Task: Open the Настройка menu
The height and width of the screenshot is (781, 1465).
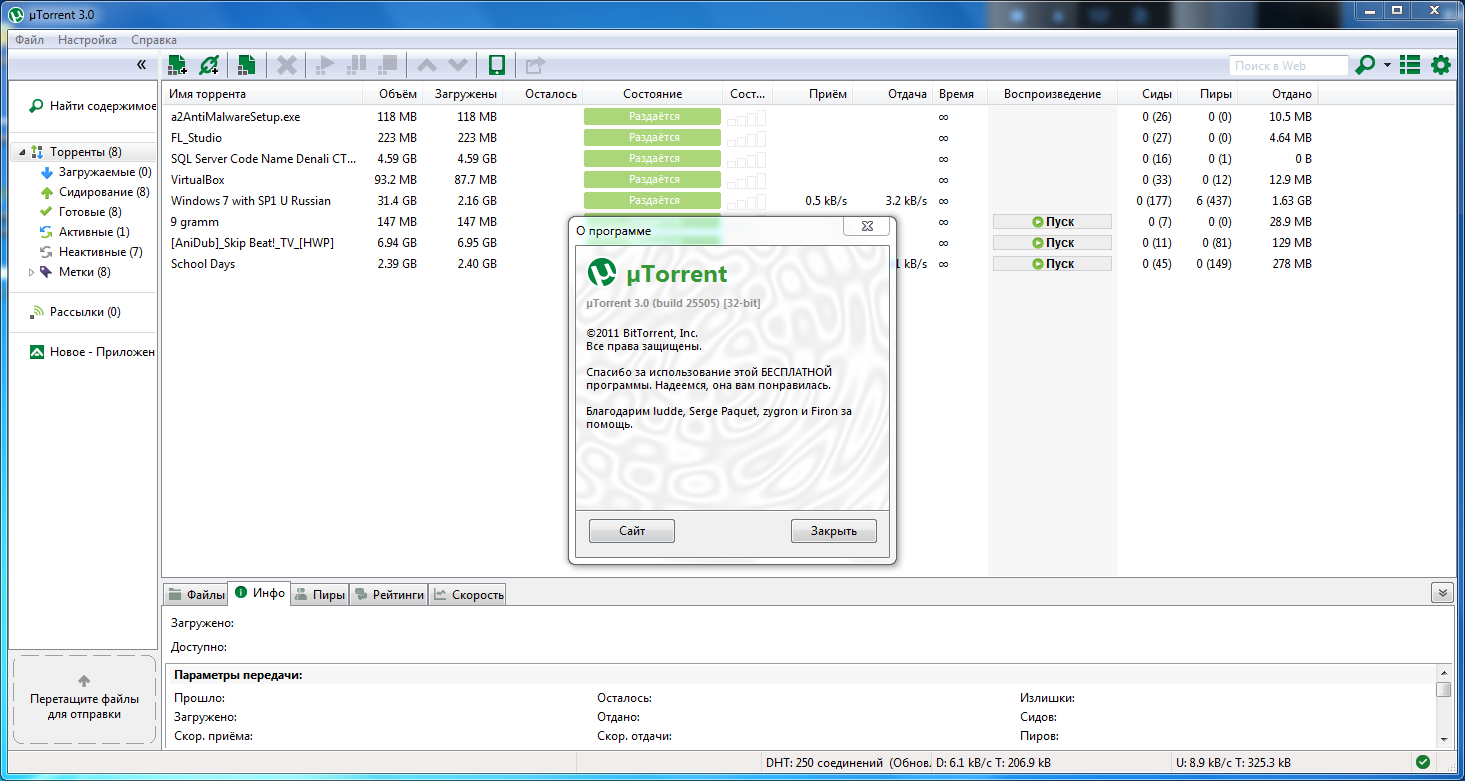Action: tap(87, 40)
